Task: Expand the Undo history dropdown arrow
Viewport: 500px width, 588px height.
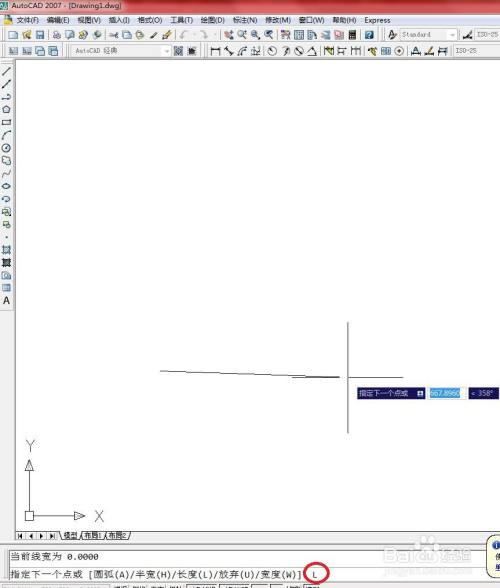Action: 194,35
